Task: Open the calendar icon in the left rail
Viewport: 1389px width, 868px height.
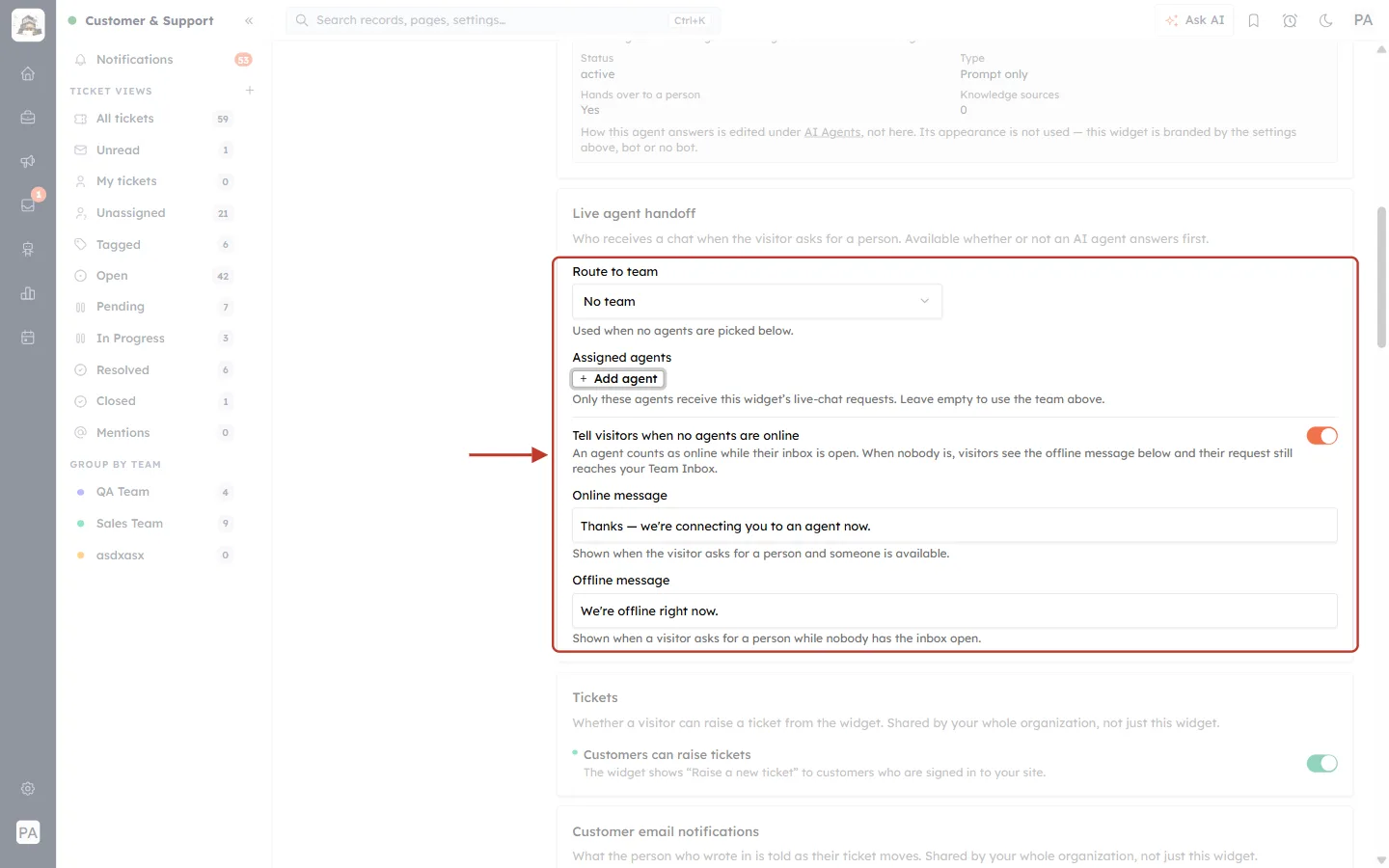Action: pyautogui.click(x=28, y=338)
